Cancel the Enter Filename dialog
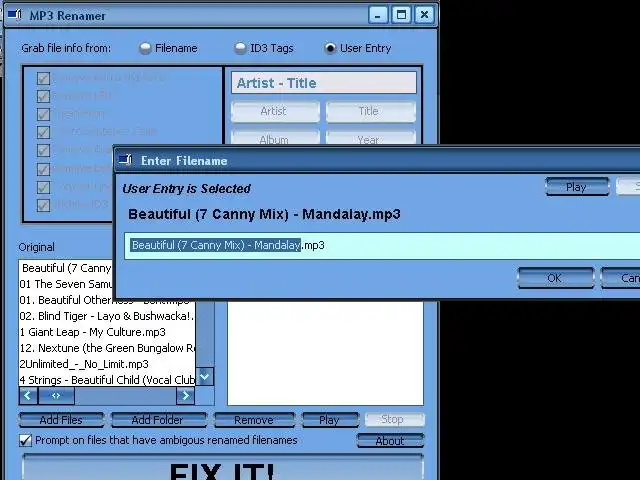This screenshot has width=640, height=480. 620,278
